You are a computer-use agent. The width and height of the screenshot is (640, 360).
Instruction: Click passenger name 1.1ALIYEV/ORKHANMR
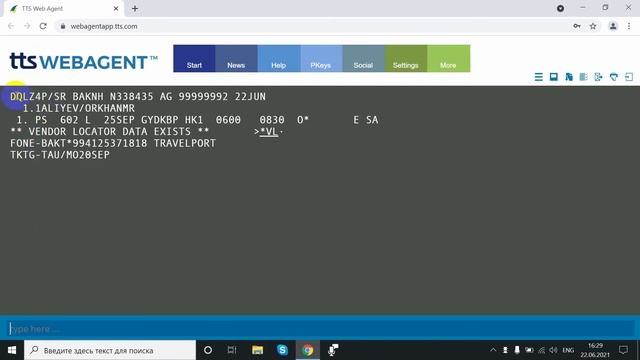(x=79, y=108)
